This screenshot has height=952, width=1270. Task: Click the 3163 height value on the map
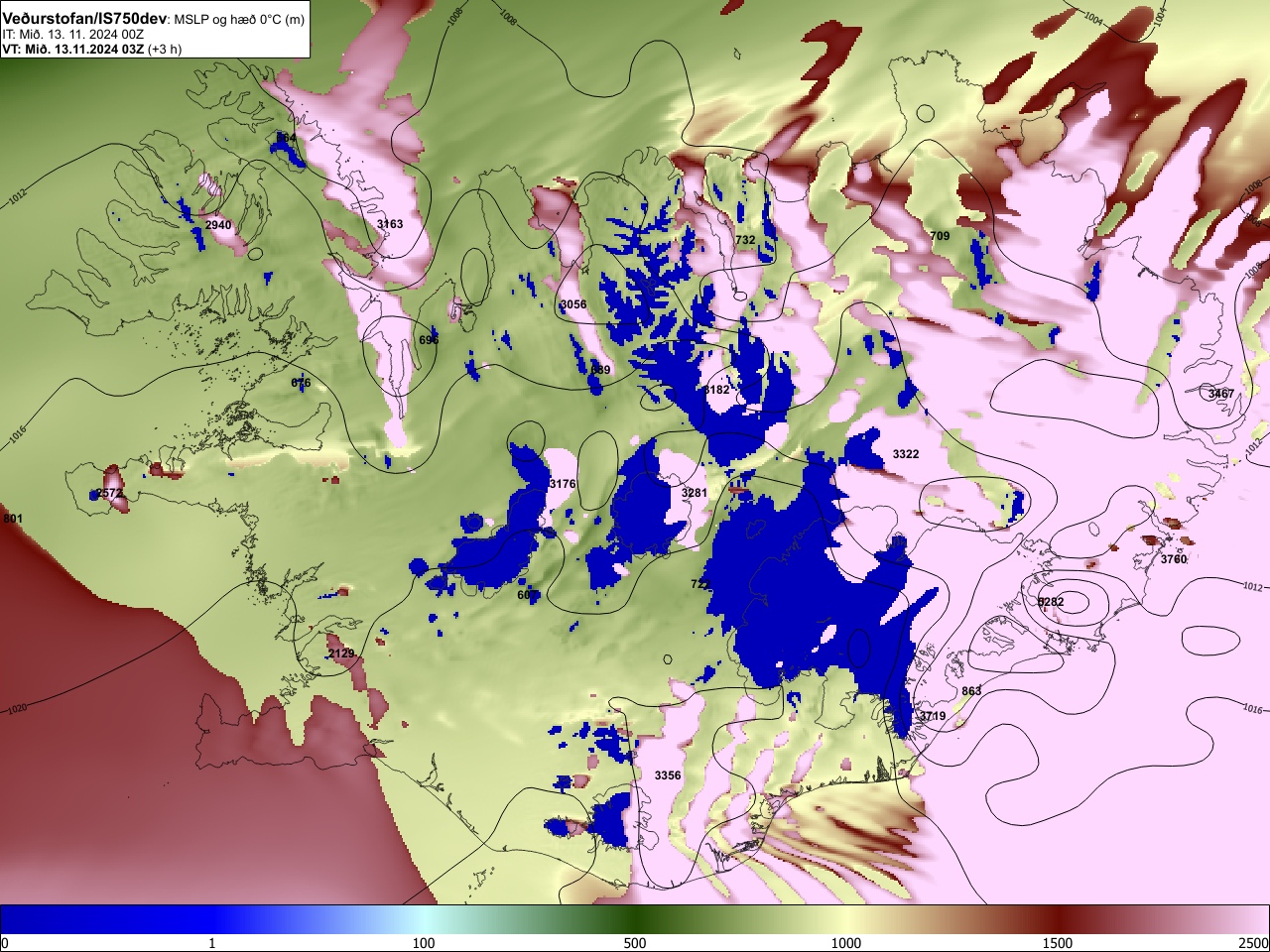coord(390,224)
